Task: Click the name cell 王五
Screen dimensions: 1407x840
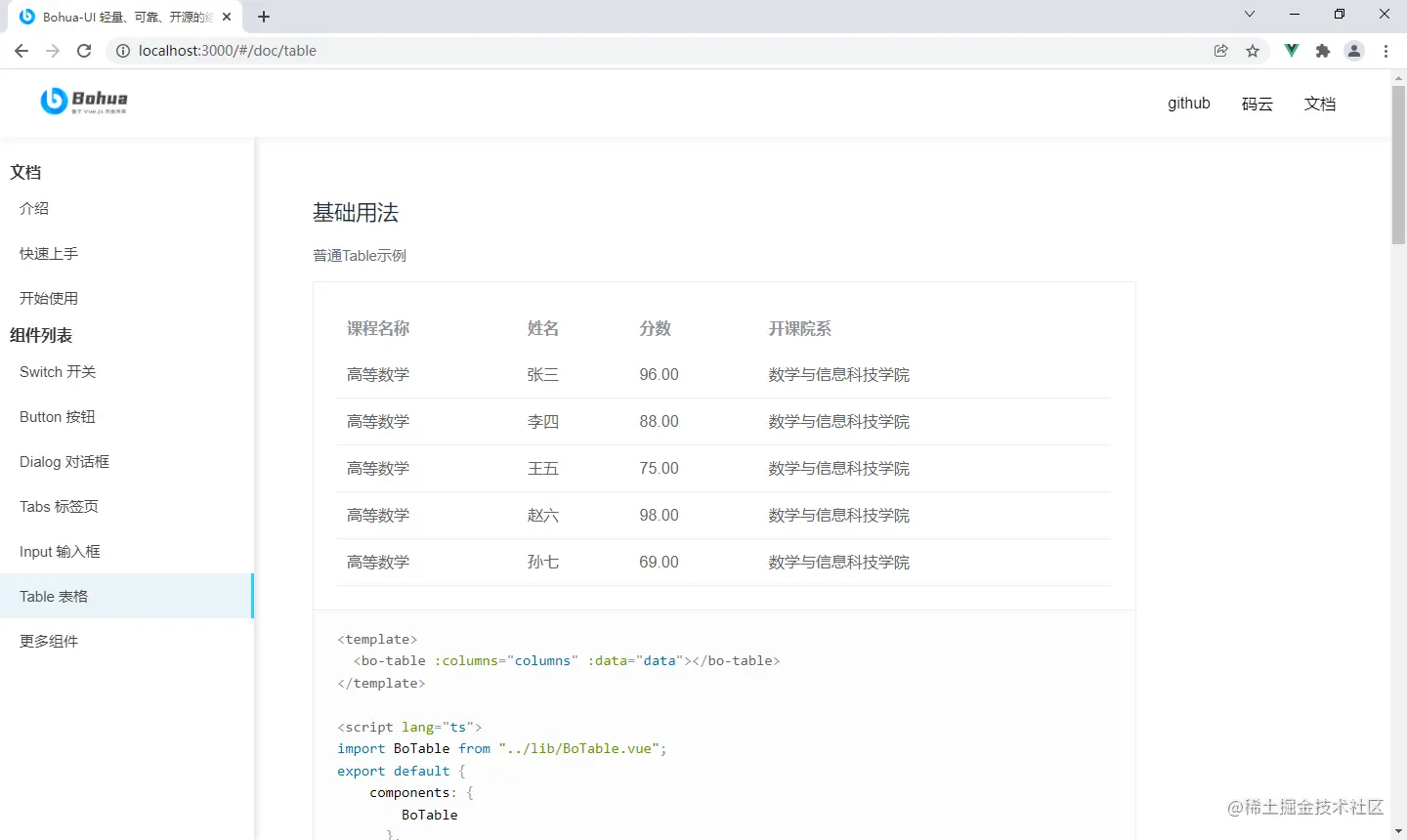Action: coord(543,469)
